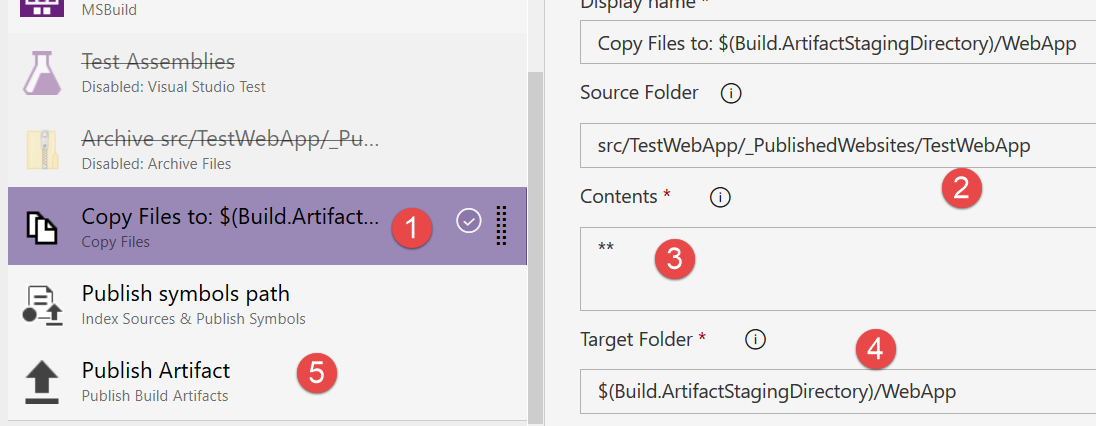Open the Target Folder info icon
Image resolution: width=1096 pixels, height=426 pixels.
coord(756,340)
